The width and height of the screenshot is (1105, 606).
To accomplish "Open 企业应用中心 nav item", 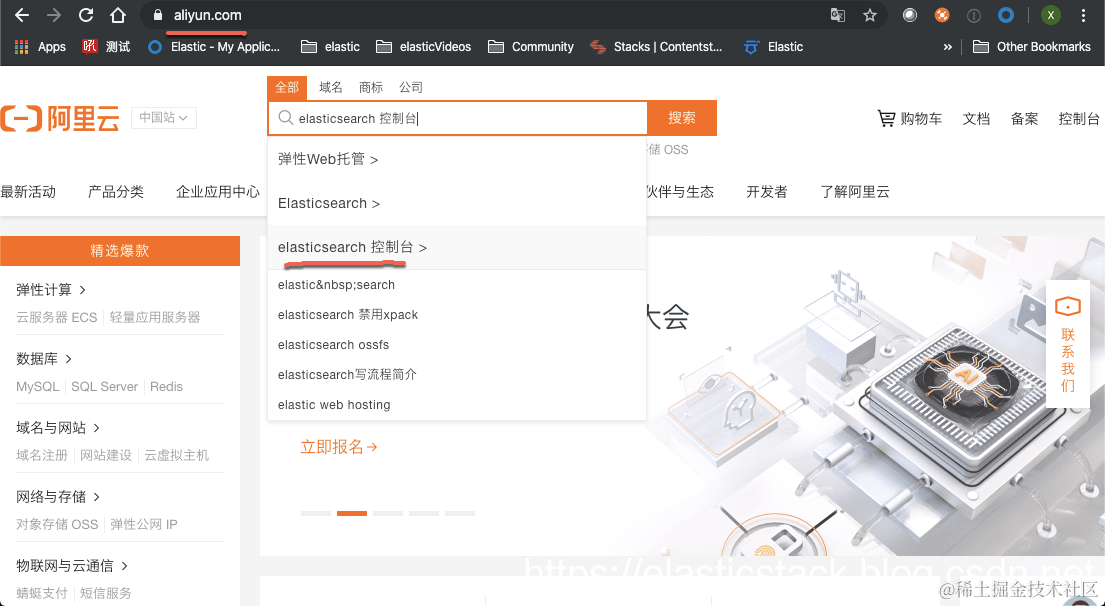I will click(x=218, y=192).
